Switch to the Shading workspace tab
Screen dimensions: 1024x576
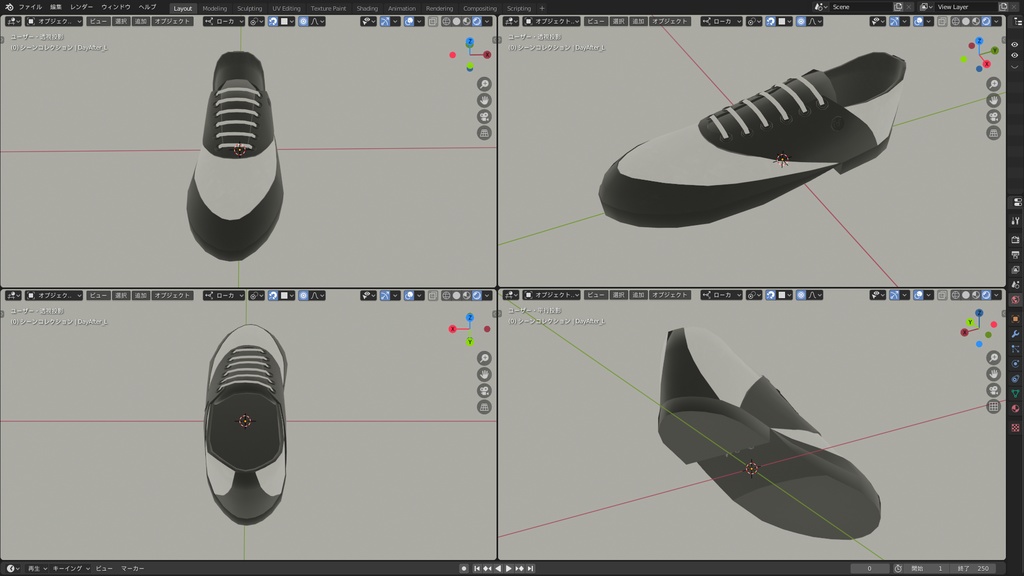[367, 8]
